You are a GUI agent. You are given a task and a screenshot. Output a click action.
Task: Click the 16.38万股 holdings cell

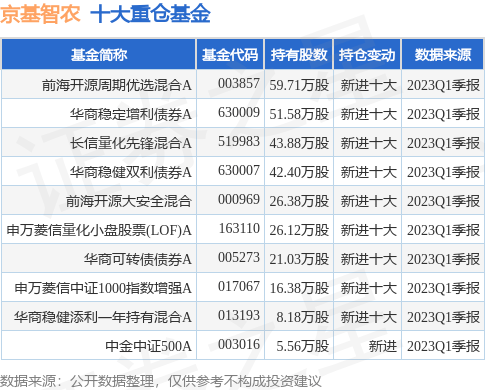coord(299,288)
